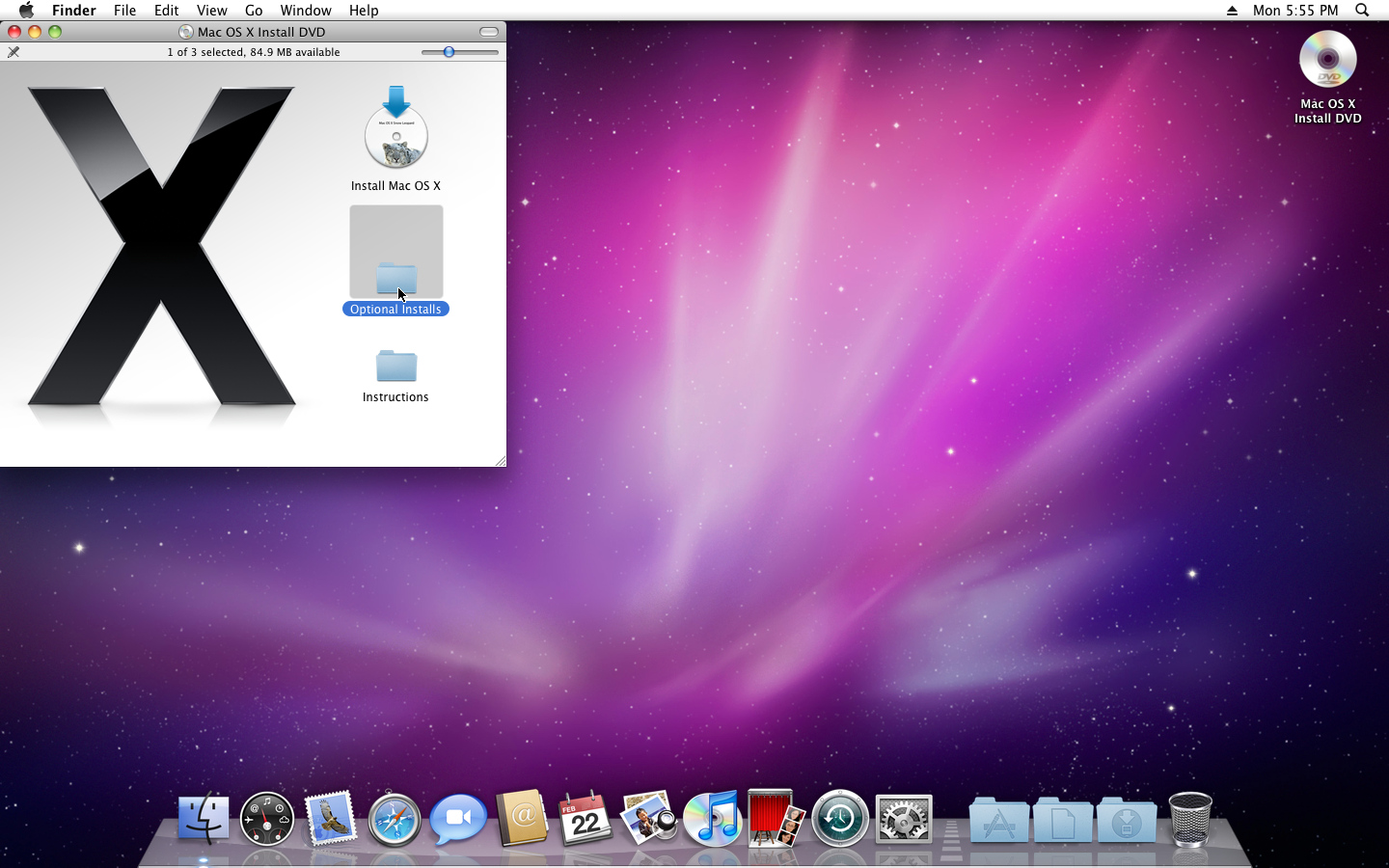
Task: Open Time Machine in the Dock
Action: [840, 820]
